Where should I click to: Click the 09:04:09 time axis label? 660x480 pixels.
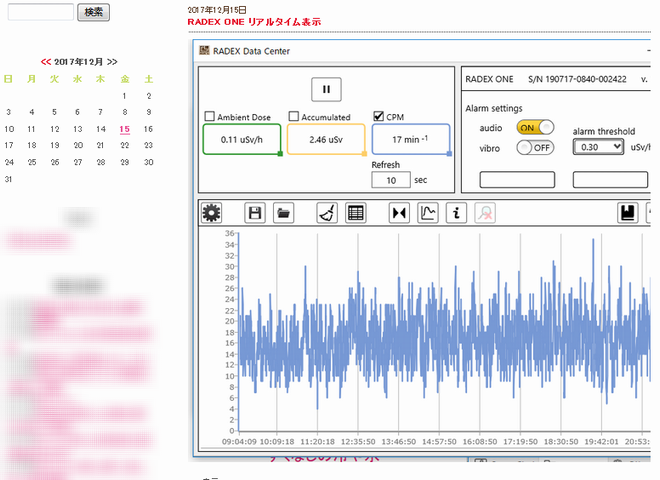pyautogui.click(x=239, y=442)
